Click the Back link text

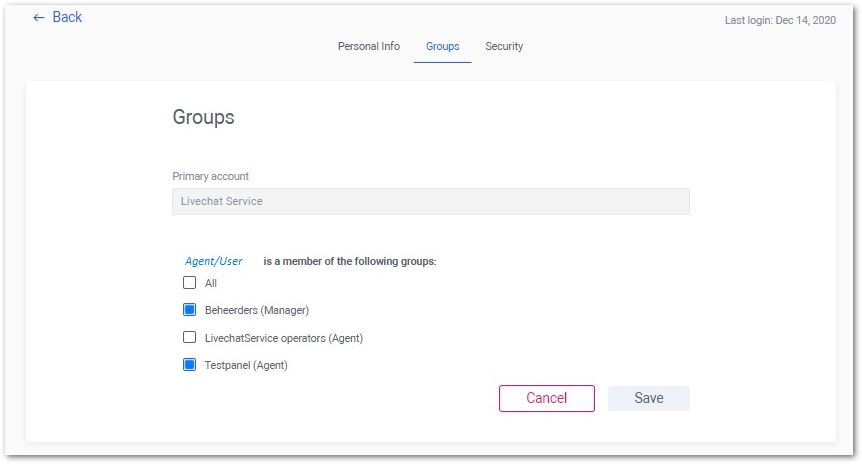67,17
